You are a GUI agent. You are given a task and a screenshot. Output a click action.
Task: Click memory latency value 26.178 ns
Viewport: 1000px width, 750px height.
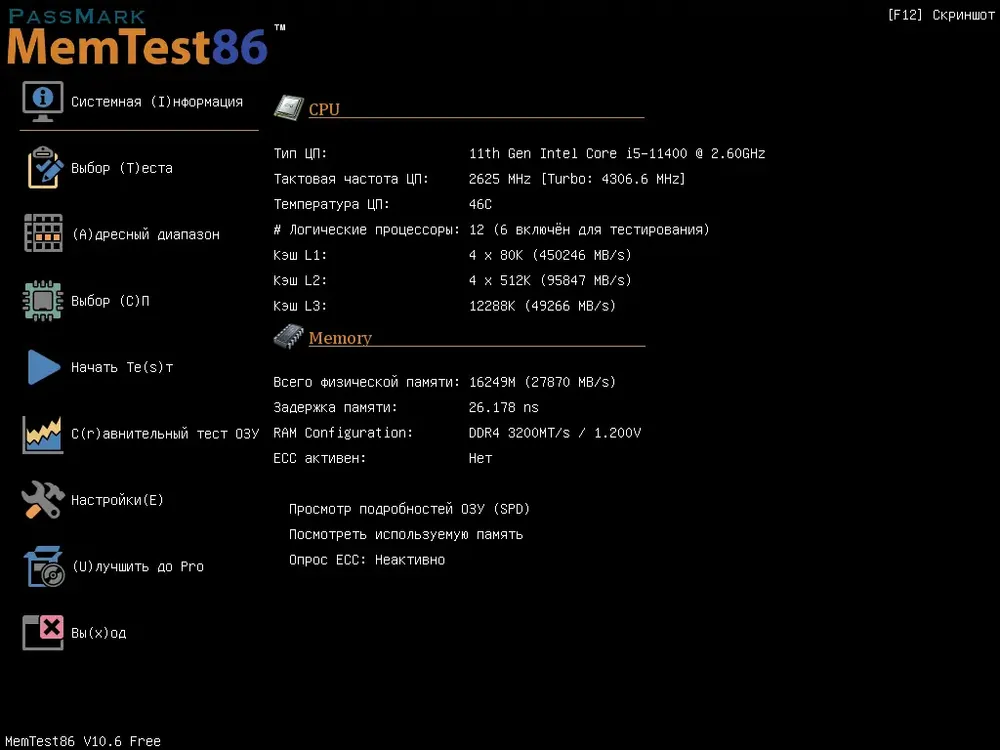coord(503,408)
